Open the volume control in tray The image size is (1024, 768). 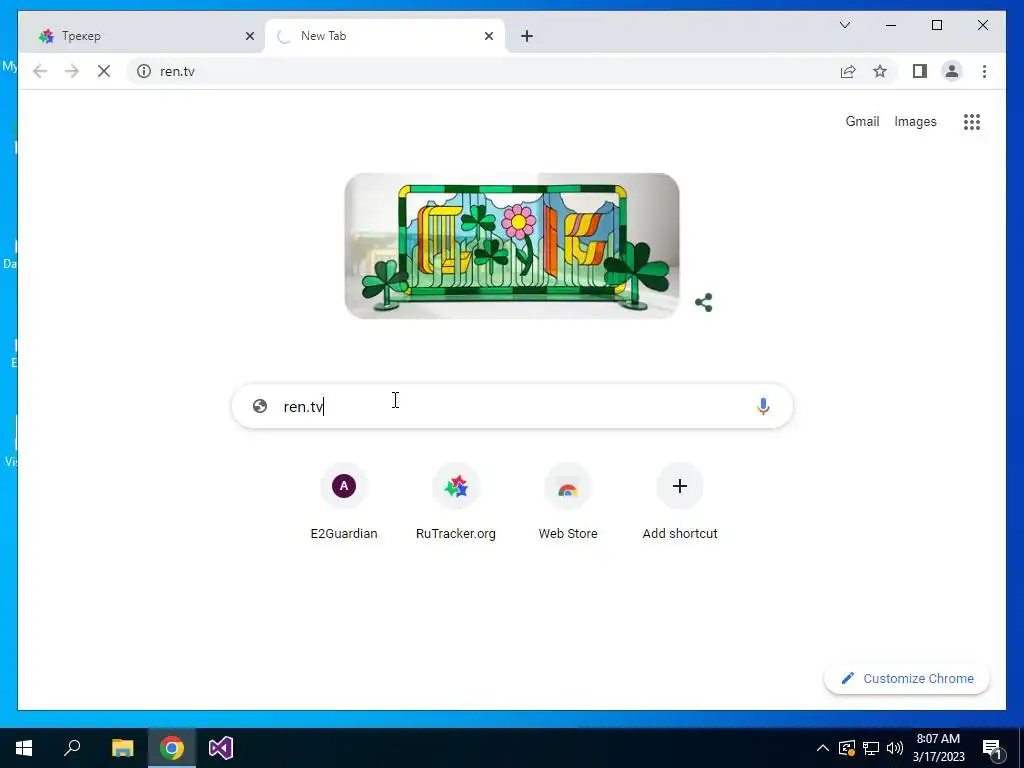(895, 748)
